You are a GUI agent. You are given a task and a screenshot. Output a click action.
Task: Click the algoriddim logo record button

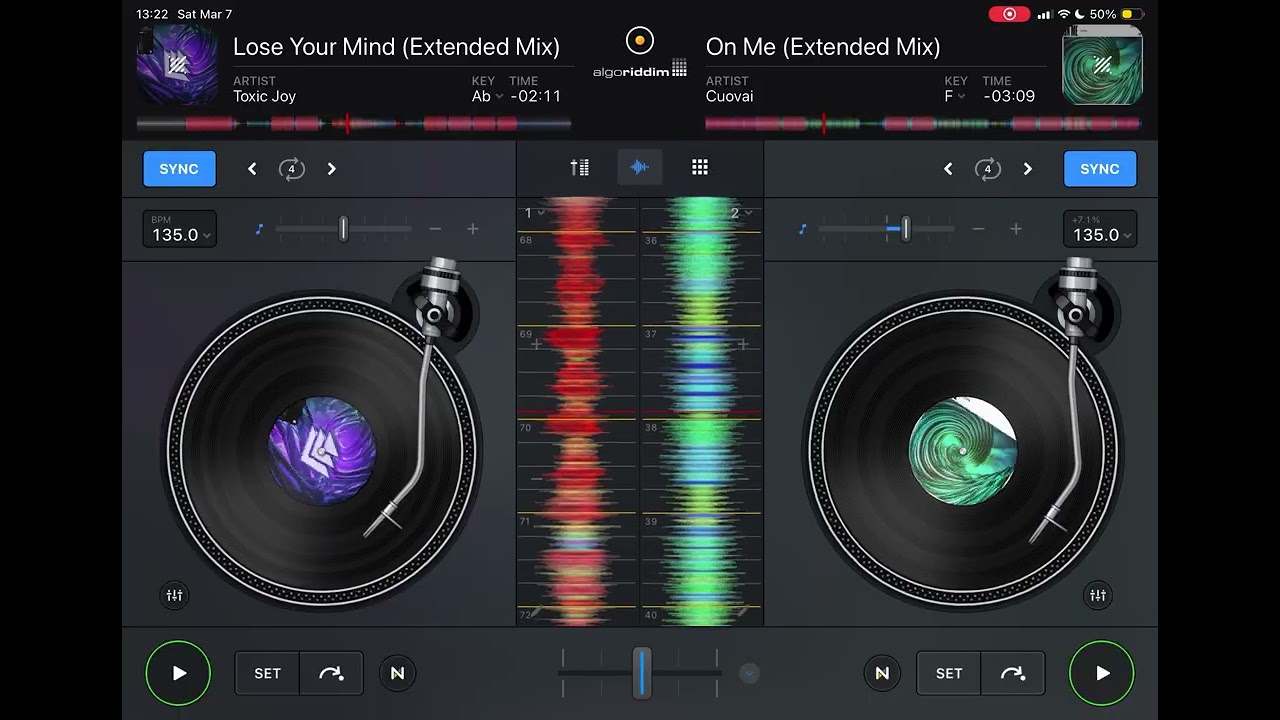click(640, 41)
